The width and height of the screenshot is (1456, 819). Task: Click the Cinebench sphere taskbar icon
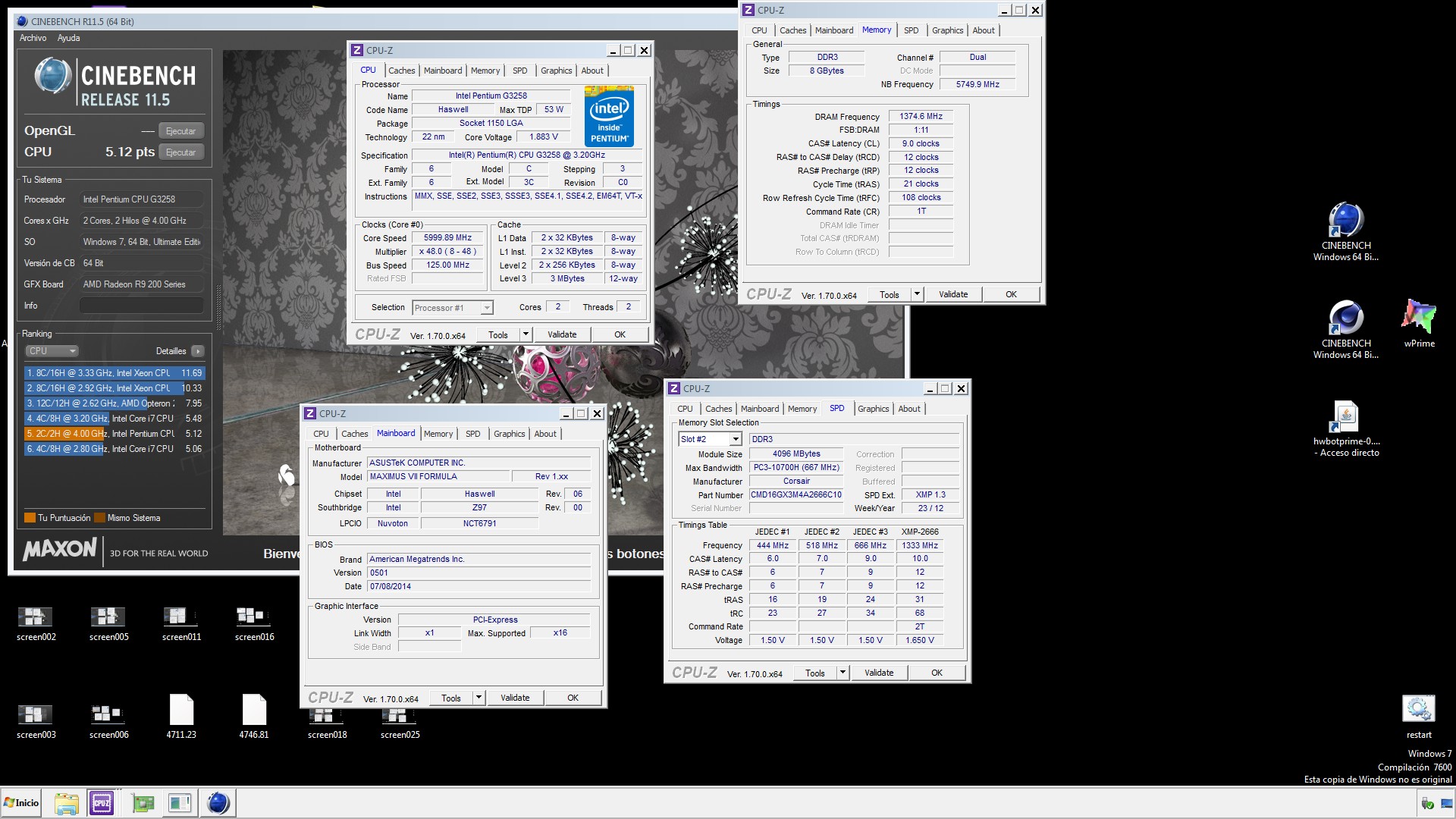tap(218, 803)
